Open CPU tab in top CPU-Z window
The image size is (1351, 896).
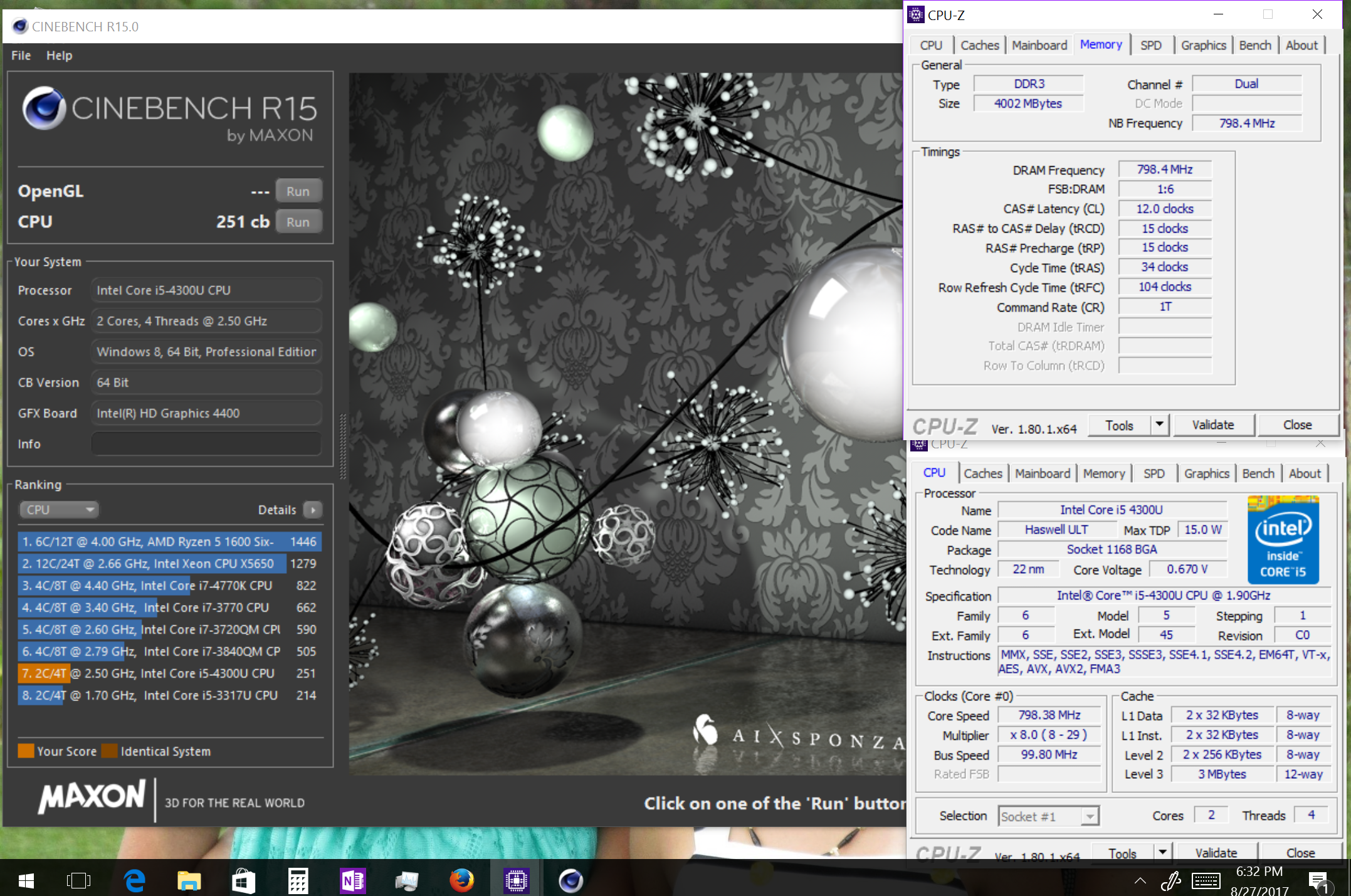click(931, 45)
